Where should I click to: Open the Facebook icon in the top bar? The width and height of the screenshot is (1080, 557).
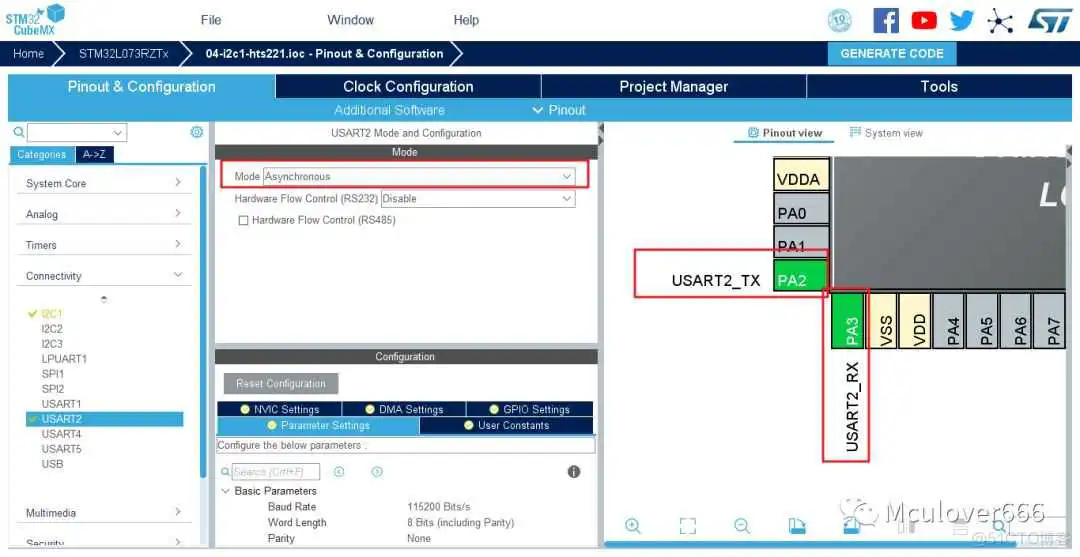(886, 20)
